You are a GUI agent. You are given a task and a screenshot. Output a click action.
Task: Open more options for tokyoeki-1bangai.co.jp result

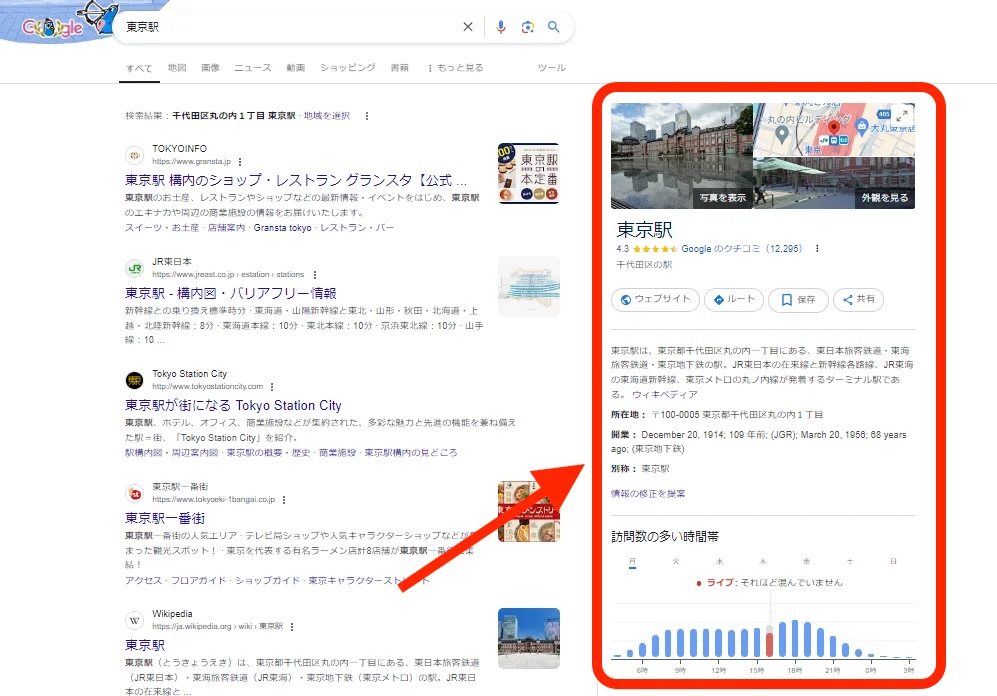(x=284, y=500)
